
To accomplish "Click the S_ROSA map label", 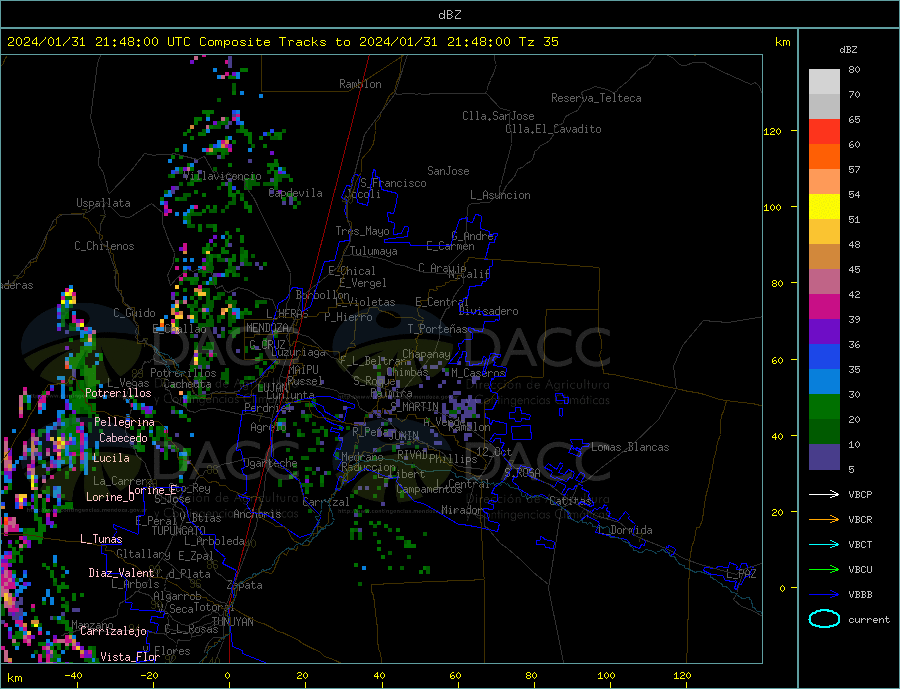I will click(x=522, y=473).
